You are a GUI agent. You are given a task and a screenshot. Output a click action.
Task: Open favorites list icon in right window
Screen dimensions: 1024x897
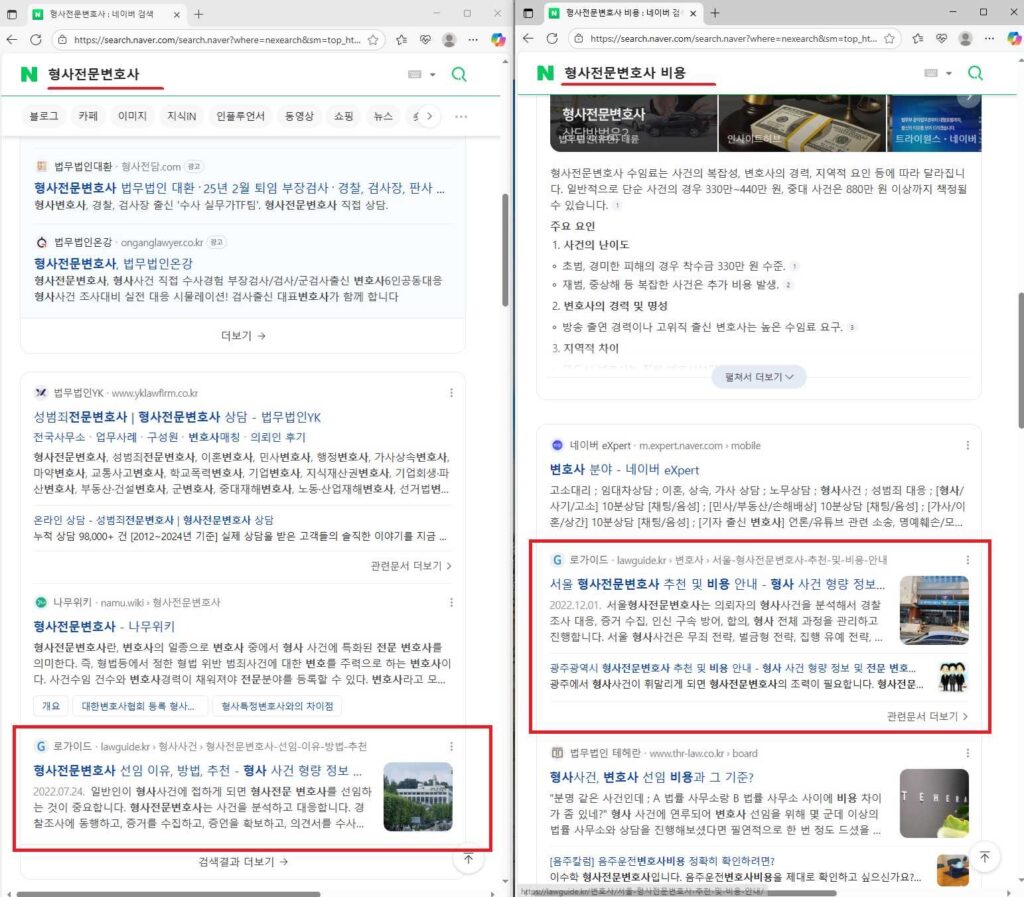[x=918, y=39]
